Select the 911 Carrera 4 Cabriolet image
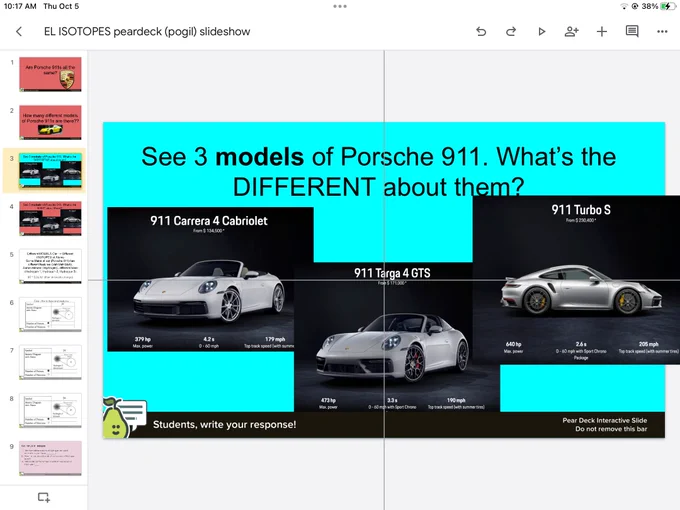 tap(210, 279)
